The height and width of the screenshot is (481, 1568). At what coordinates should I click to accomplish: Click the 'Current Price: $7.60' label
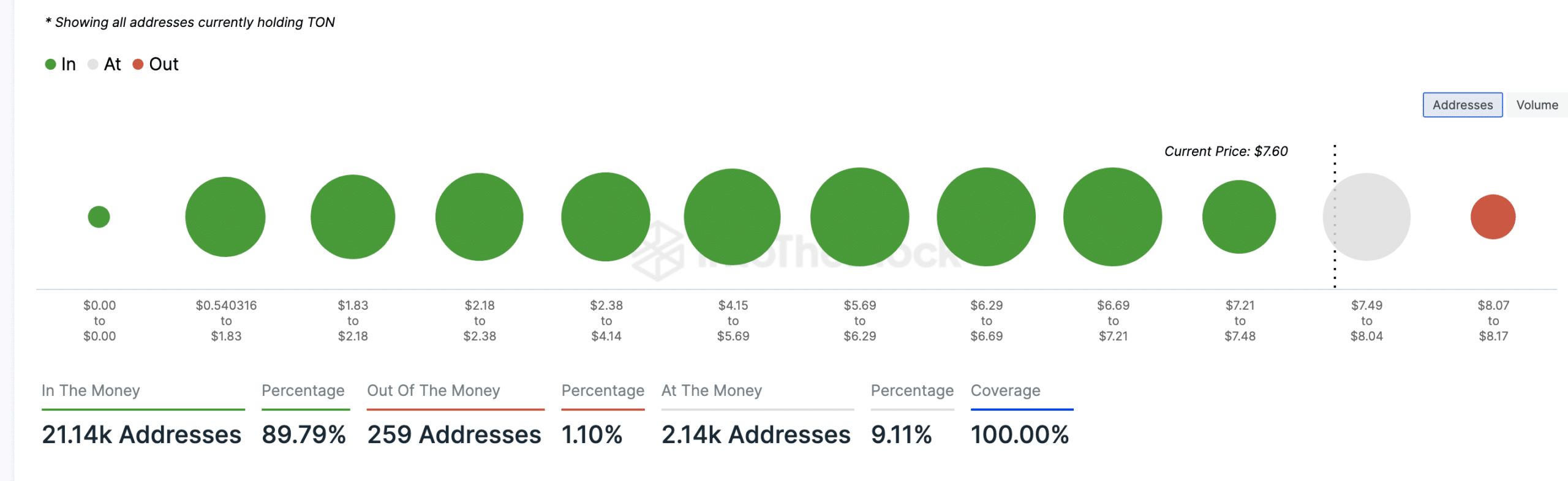1226,151
